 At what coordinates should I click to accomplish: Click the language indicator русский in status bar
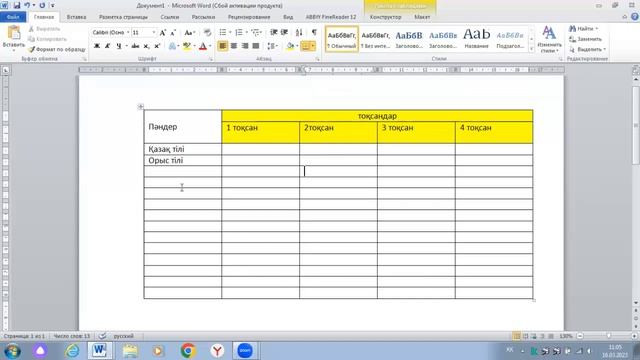coord(124,336)
